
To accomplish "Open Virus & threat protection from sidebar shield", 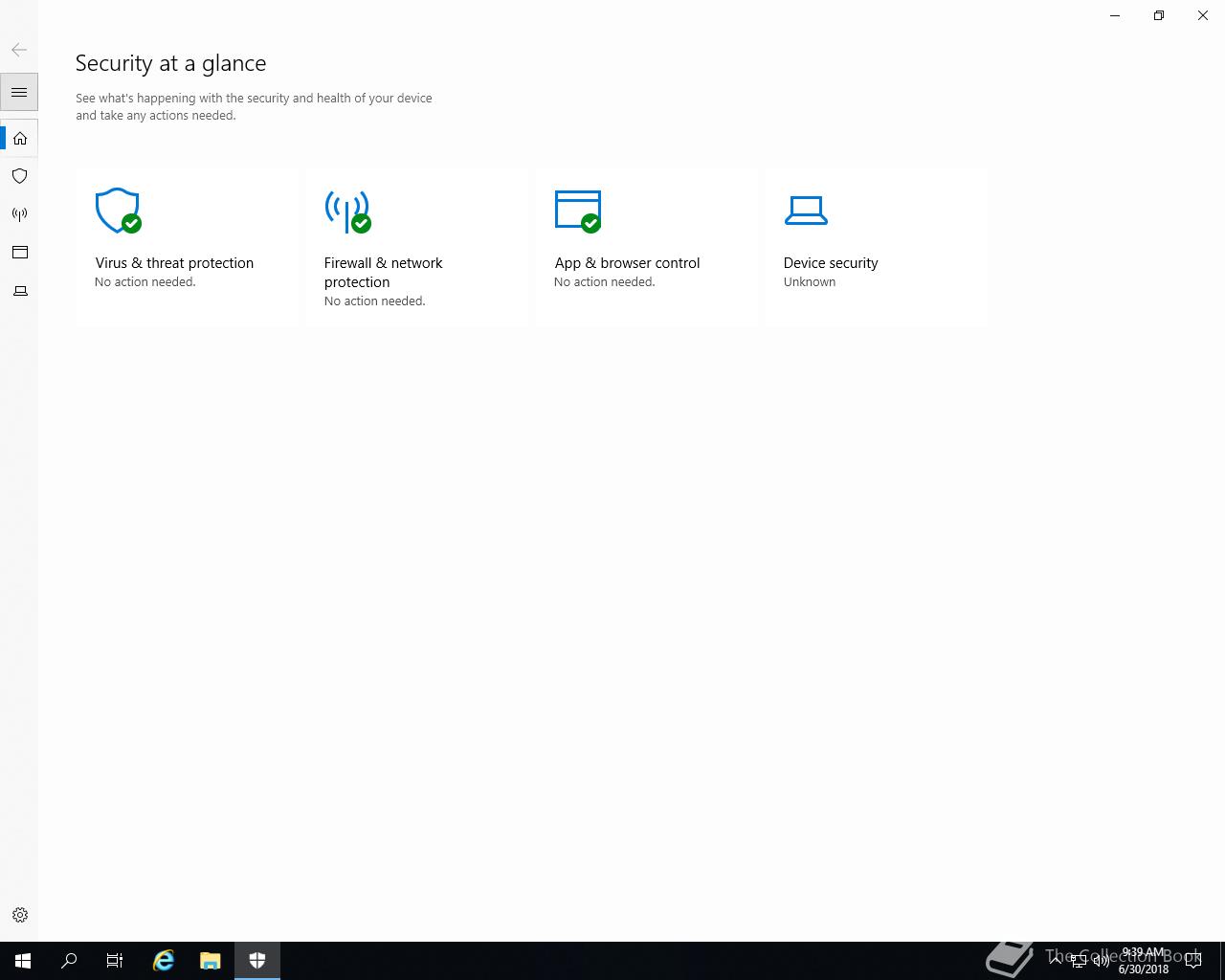I will (x=19, y=176).
